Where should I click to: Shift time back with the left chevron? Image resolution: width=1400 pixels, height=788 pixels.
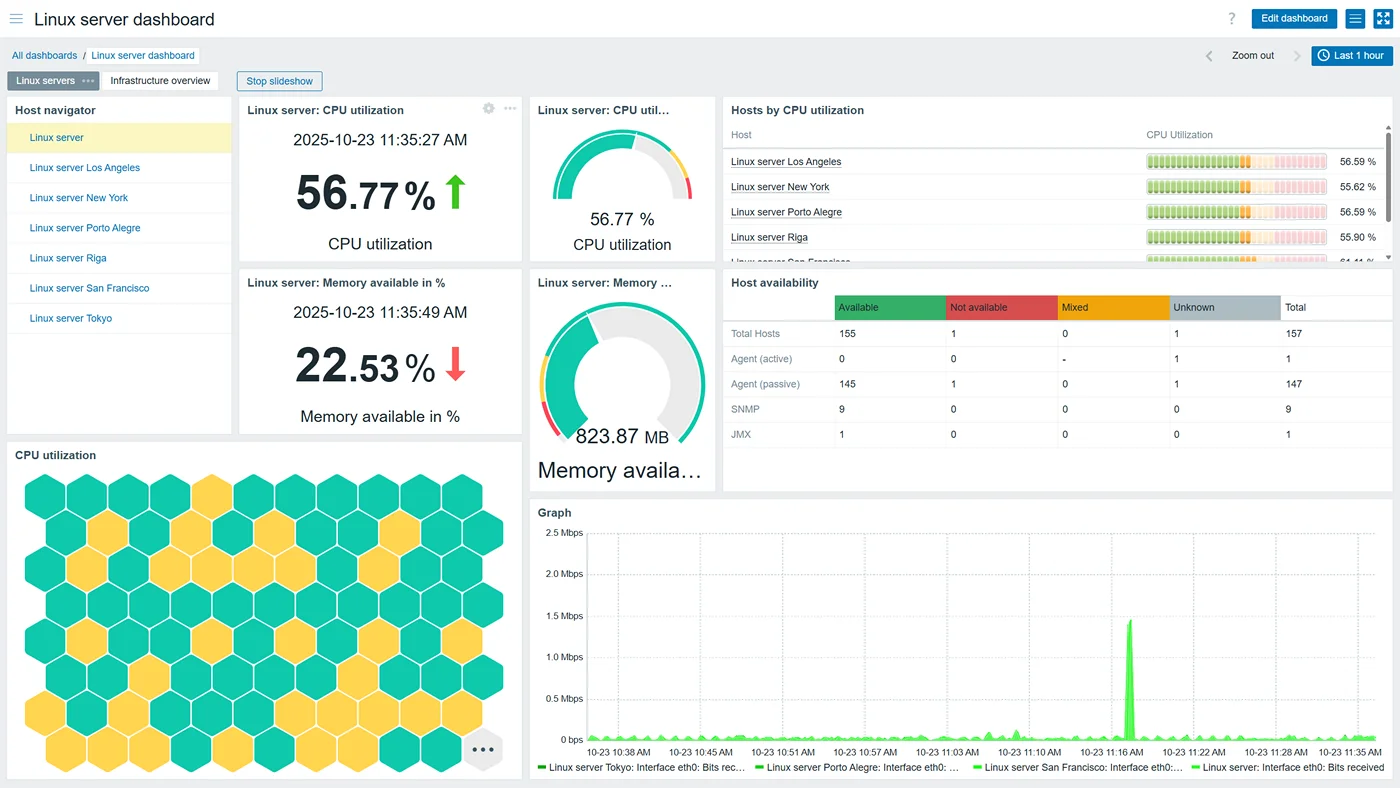[1208, 56]
